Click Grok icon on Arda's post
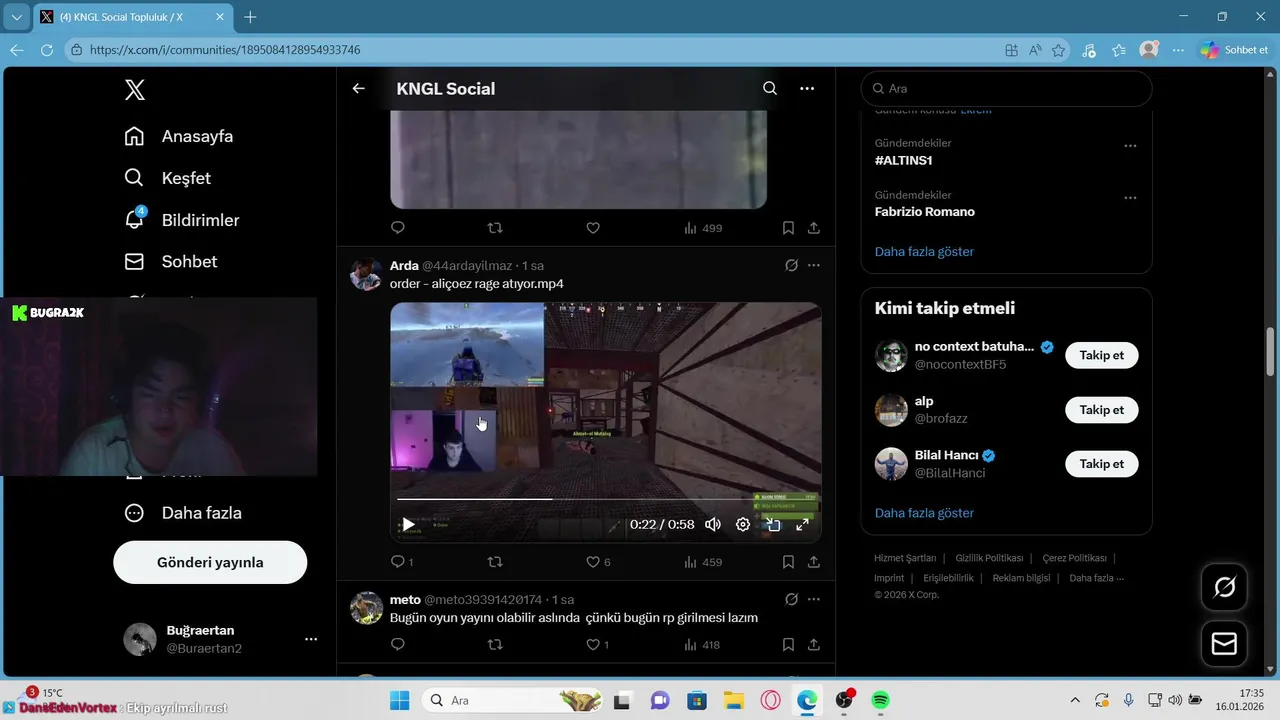 [791, 266]
